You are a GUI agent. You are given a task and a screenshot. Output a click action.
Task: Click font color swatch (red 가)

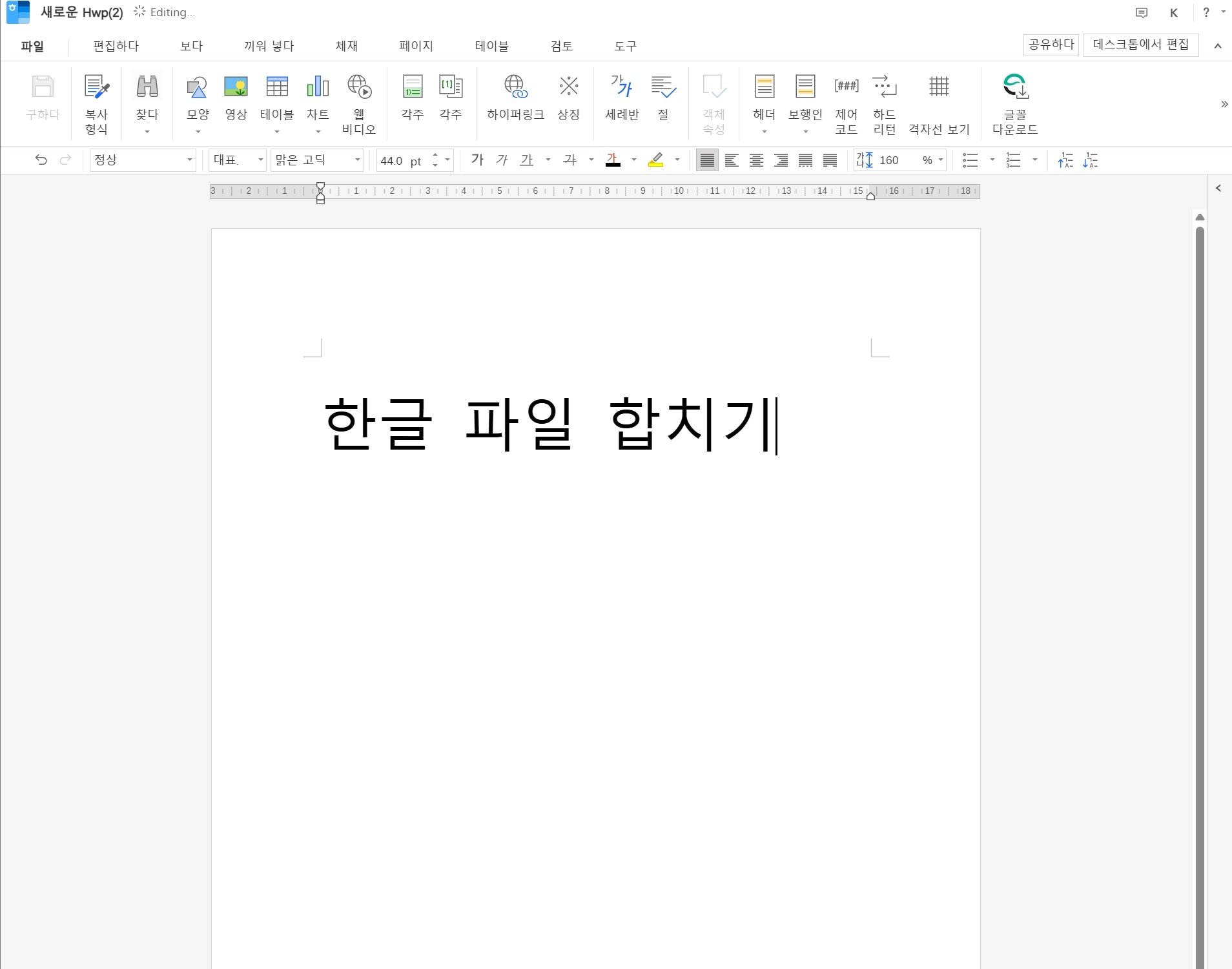click(613, 160)
